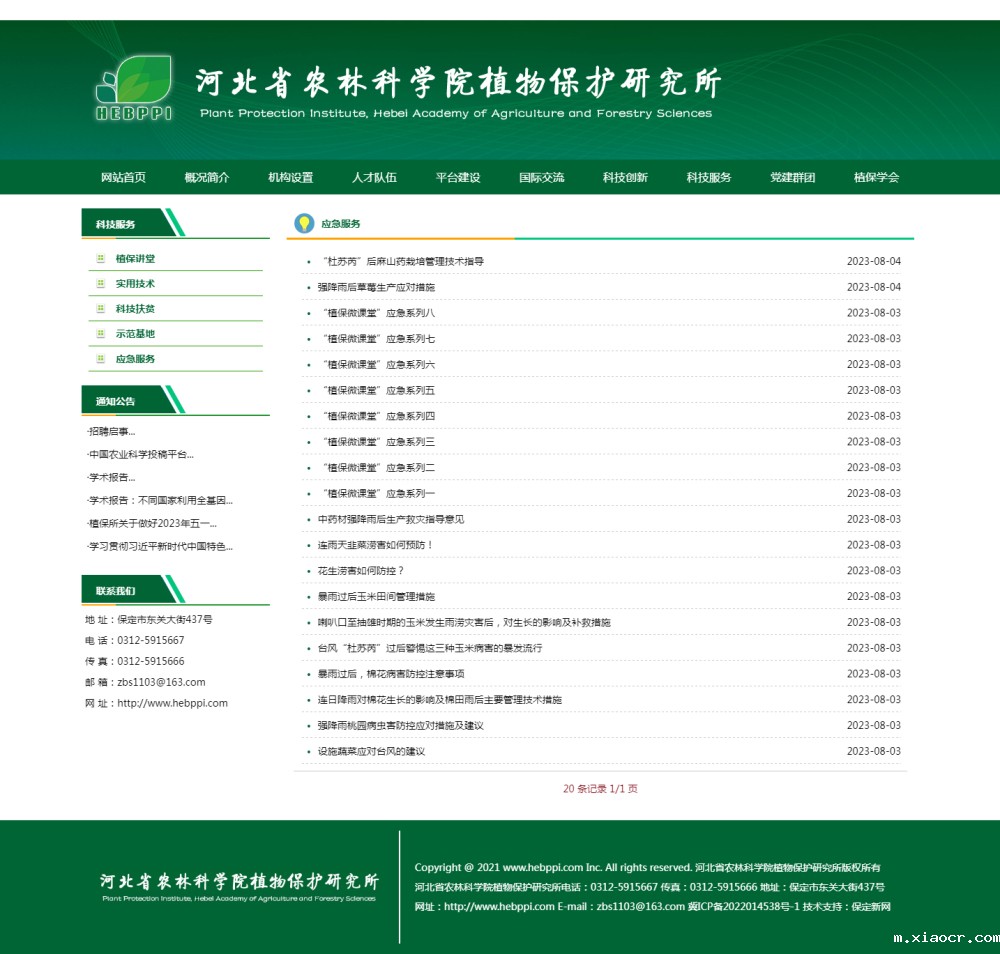Read article 花生涝害如何防控？
Image resolution: width=1000 pixels, height=954 pixels.
361,571
